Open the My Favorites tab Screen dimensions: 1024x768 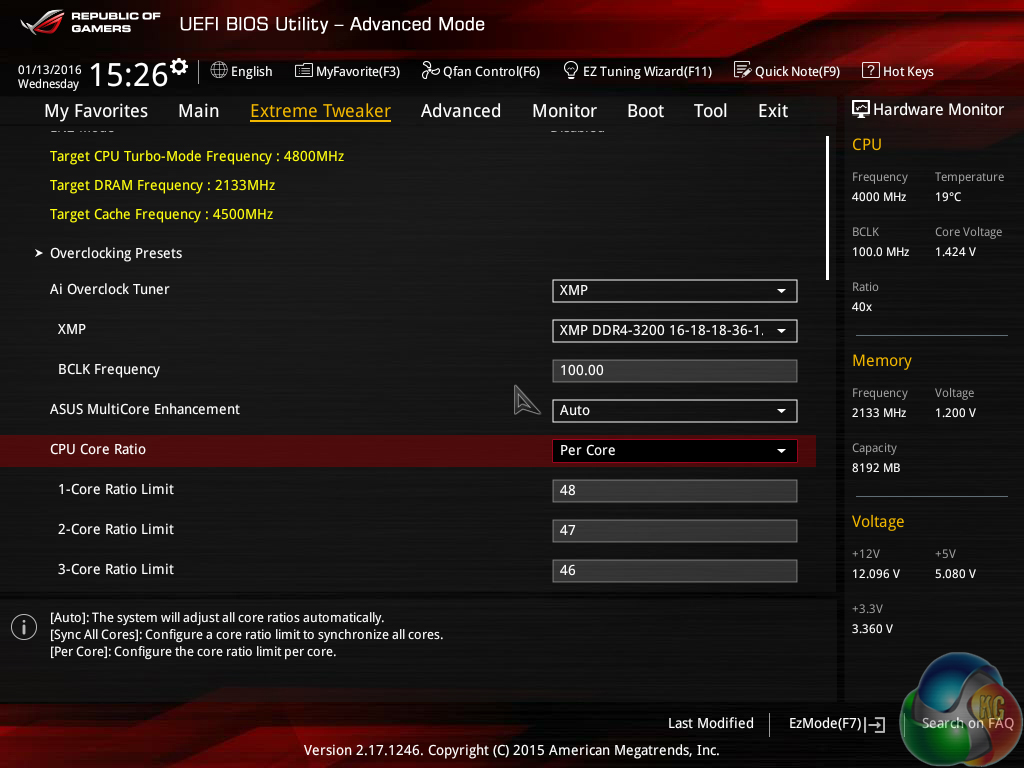(96, 111)
